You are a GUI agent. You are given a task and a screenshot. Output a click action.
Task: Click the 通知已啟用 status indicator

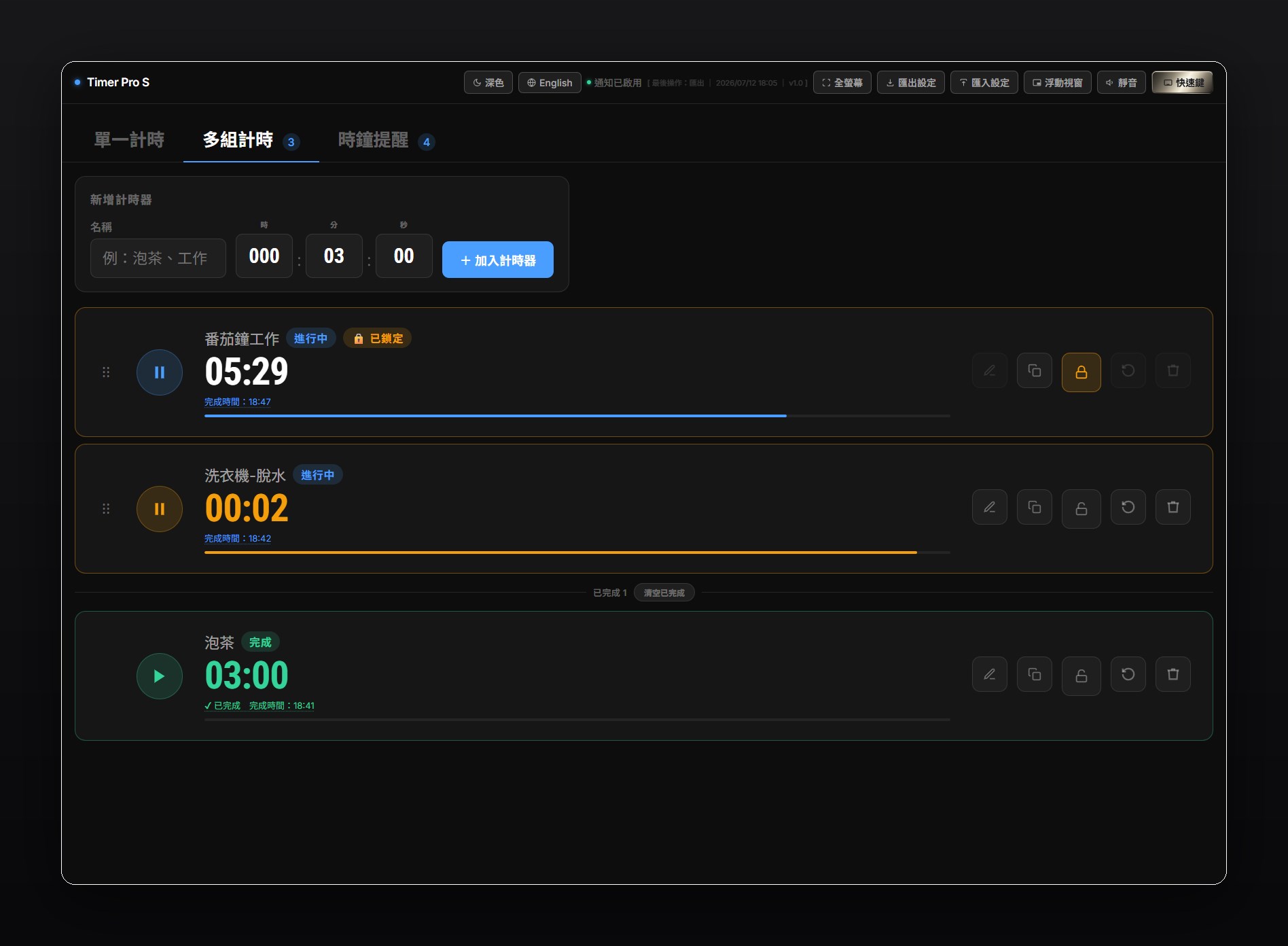(614, 82)
